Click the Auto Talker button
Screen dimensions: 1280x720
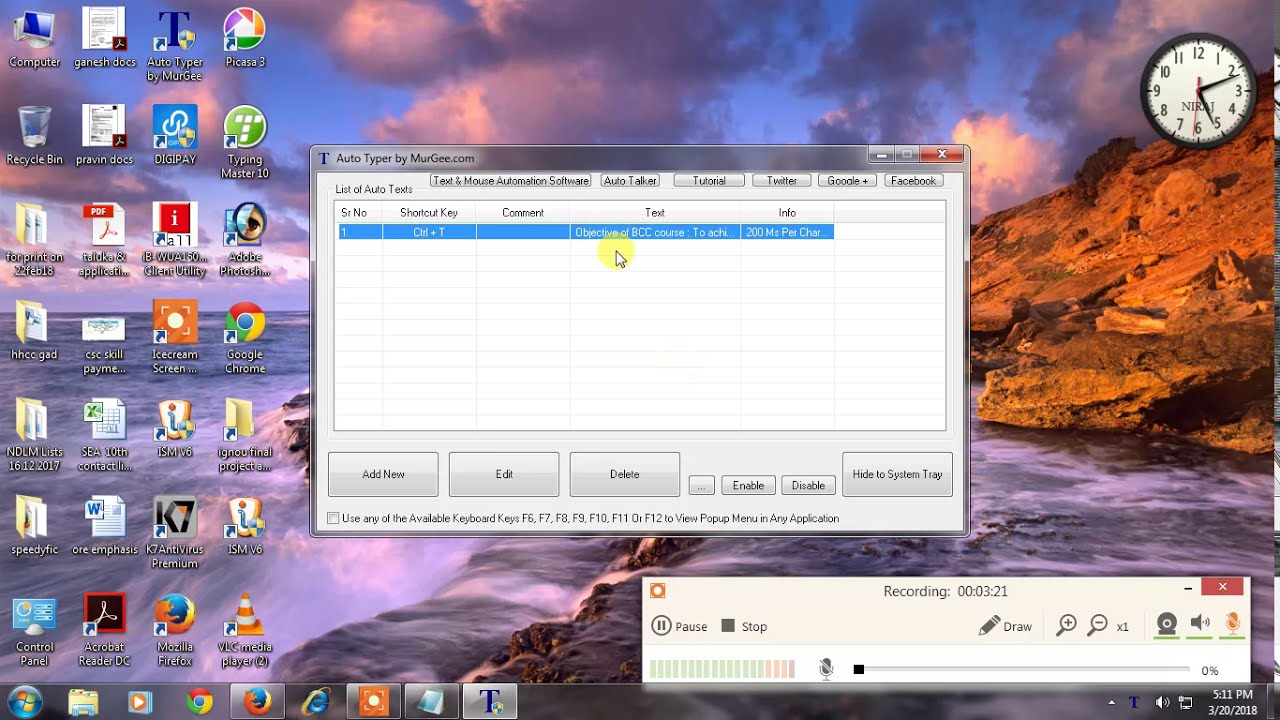630,181
